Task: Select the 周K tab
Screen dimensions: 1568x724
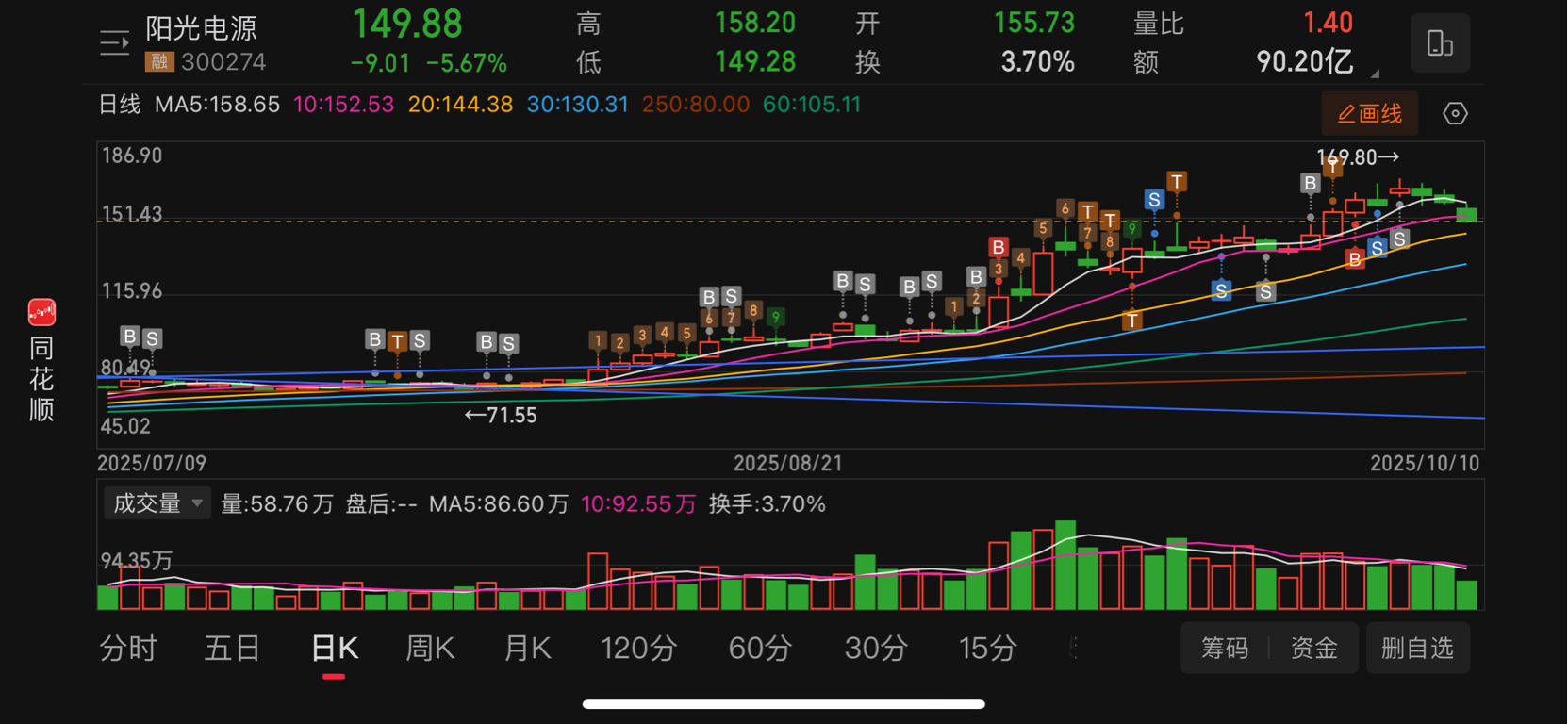Action: [x=430, y=649]
